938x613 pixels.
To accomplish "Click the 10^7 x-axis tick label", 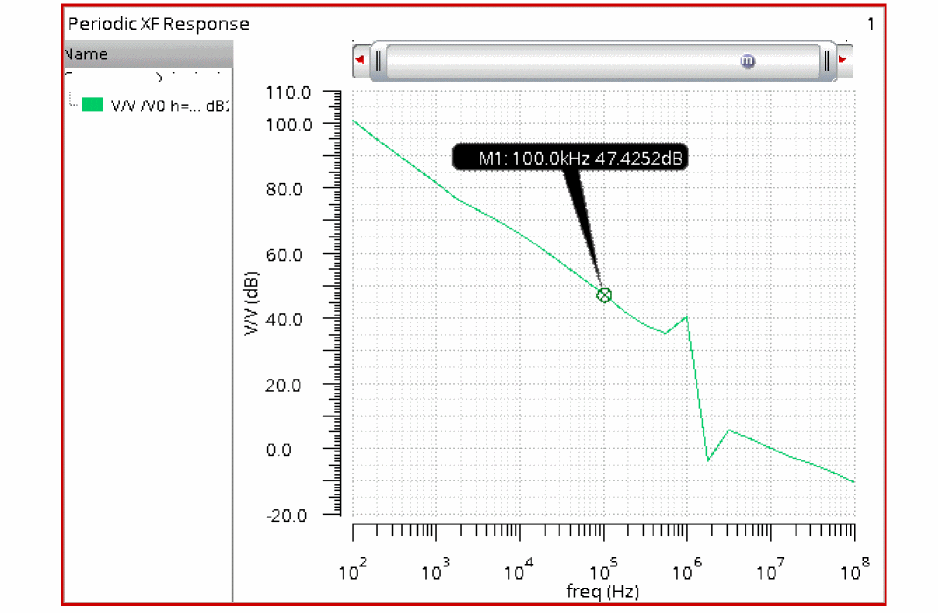I will click(x=770, y=569).
